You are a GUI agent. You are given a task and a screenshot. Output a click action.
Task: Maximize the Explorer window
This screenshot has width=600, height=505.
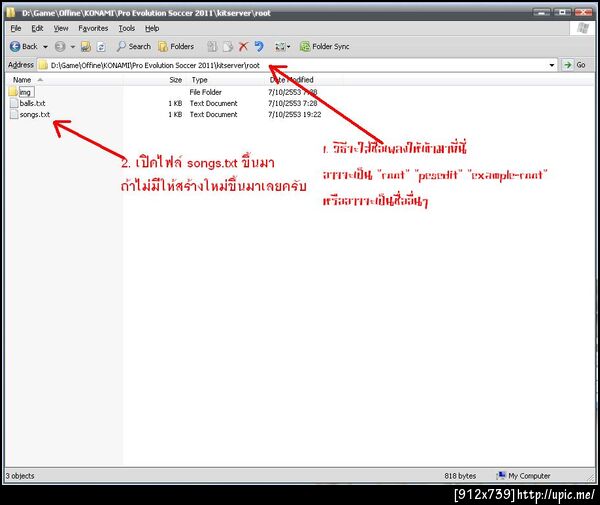562,13
